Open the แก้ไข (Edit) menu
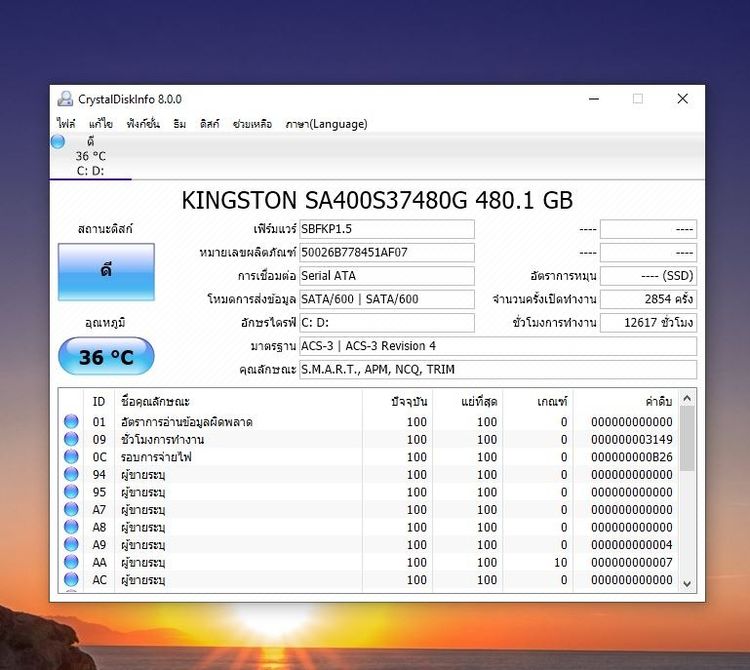Image resolution: width=750 pixels, height=670 pixels. coord(100,124)
